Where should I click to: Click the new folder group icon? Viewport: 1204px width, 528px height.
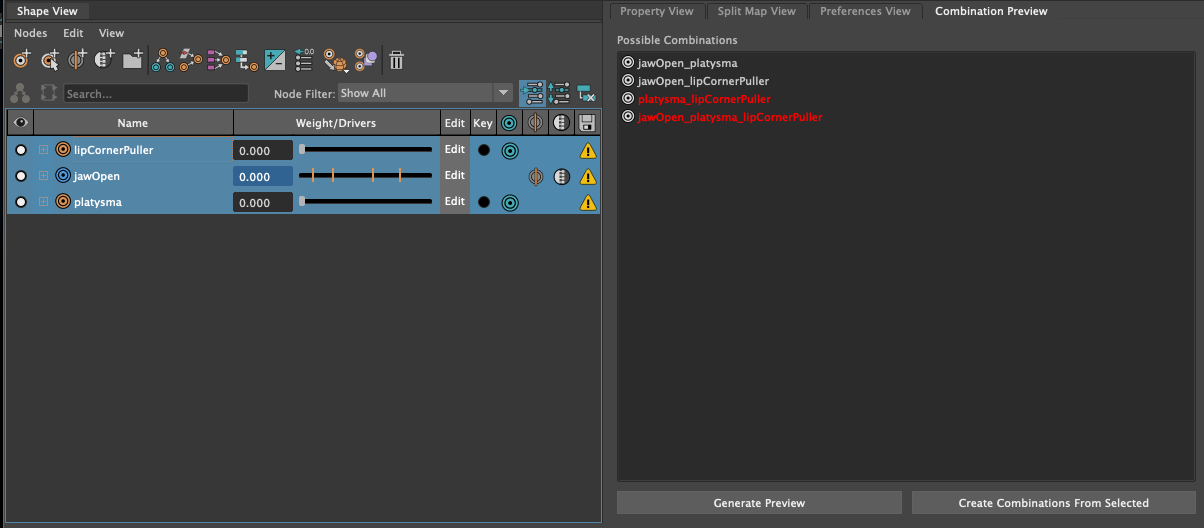[x=132, y=60]
